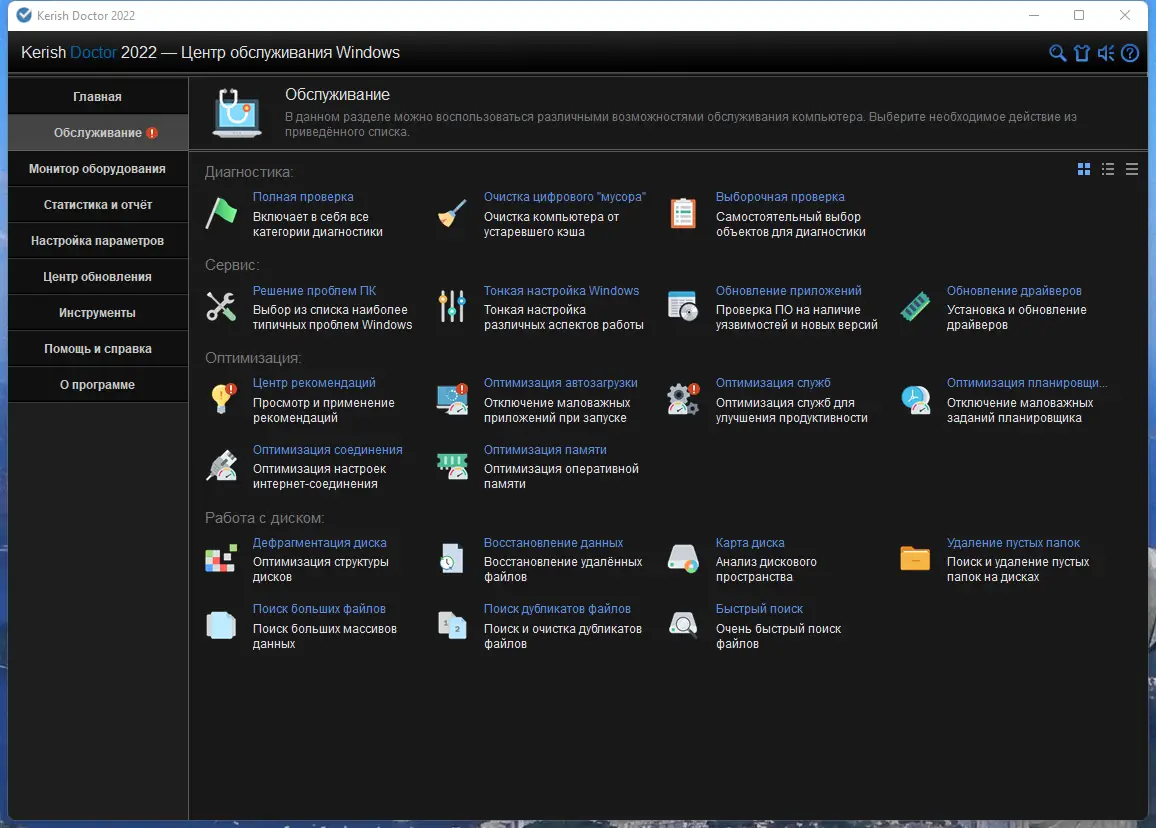Click the disk drive Карта диска icon
Screen dimensions: 1156x828
point(683,558)
